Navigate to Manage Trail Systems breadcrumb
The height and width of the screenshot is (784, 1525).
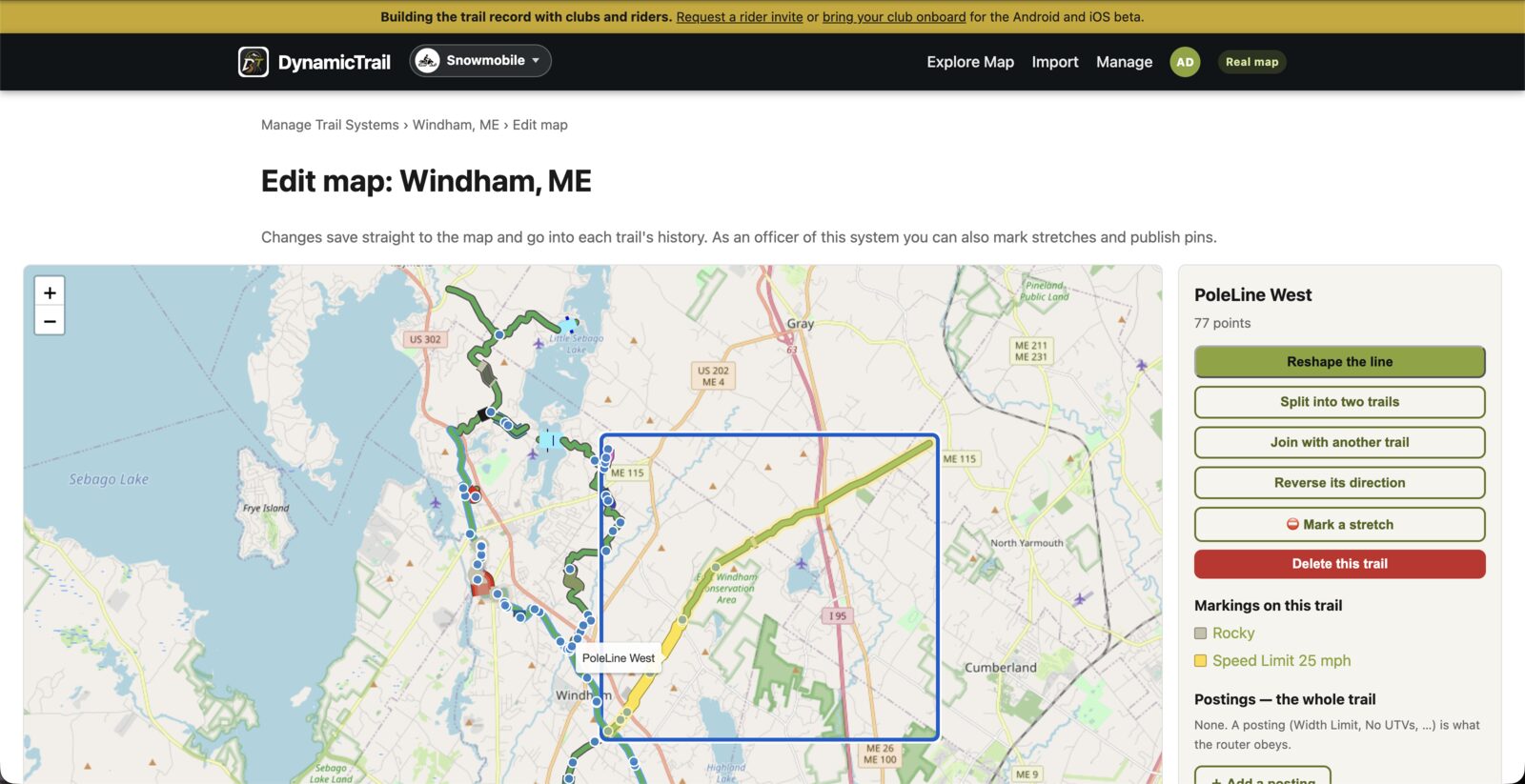tap(330, 125)
